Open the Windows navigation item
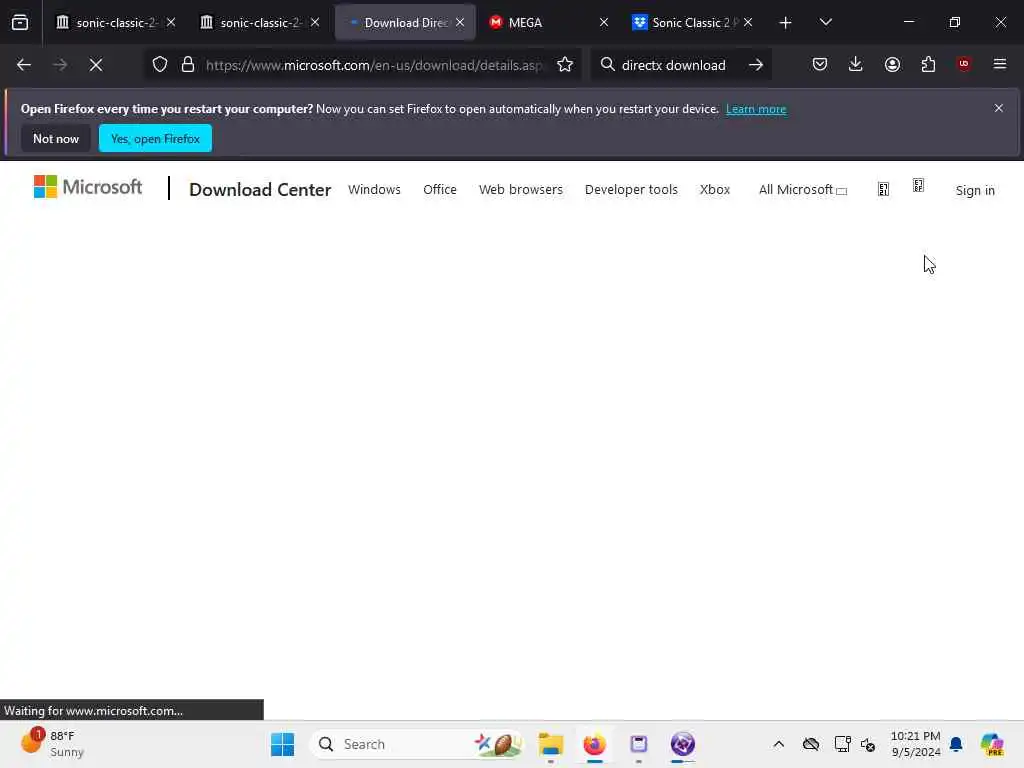This screenshot has height=768, width=1024. click(374, 189)
